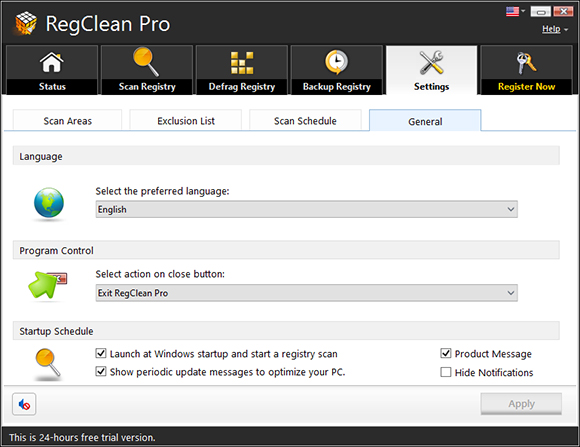Expand the close button action dropdown
Viewport: 580px width, 447px height.
(x=306, y=293)
